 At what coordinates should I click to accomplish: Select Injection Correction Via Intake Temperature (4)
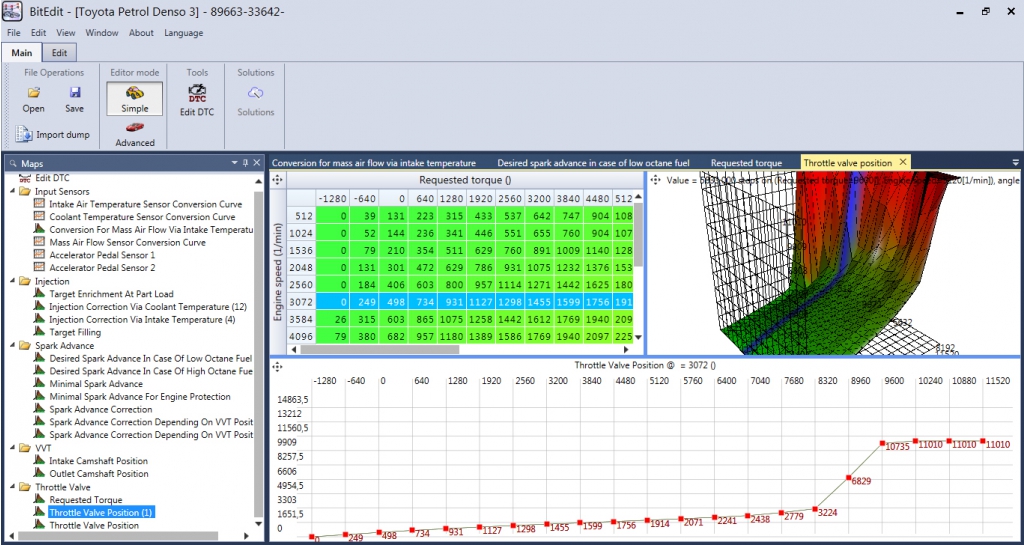click(x=142, y=319)
